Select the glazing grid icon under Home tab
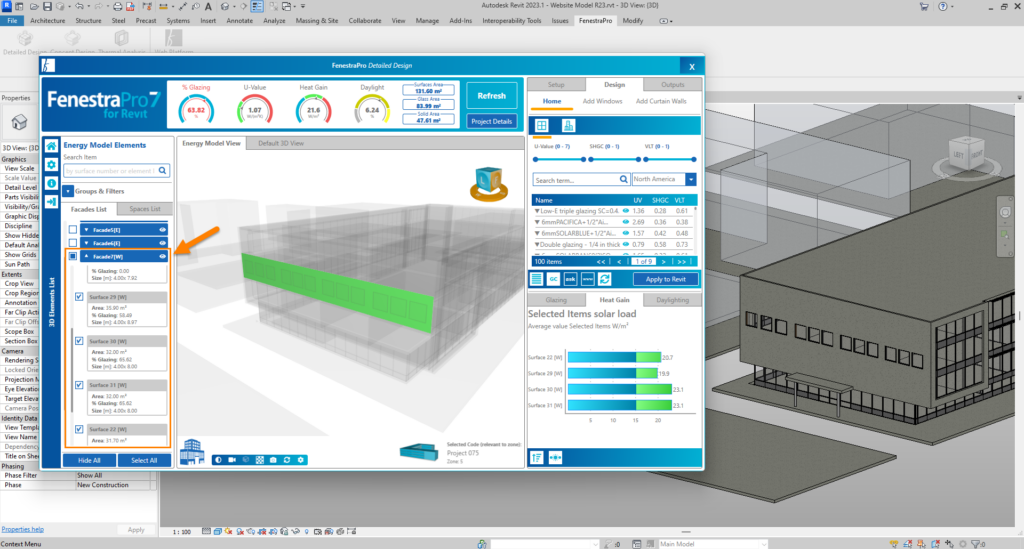 point(541,126)
